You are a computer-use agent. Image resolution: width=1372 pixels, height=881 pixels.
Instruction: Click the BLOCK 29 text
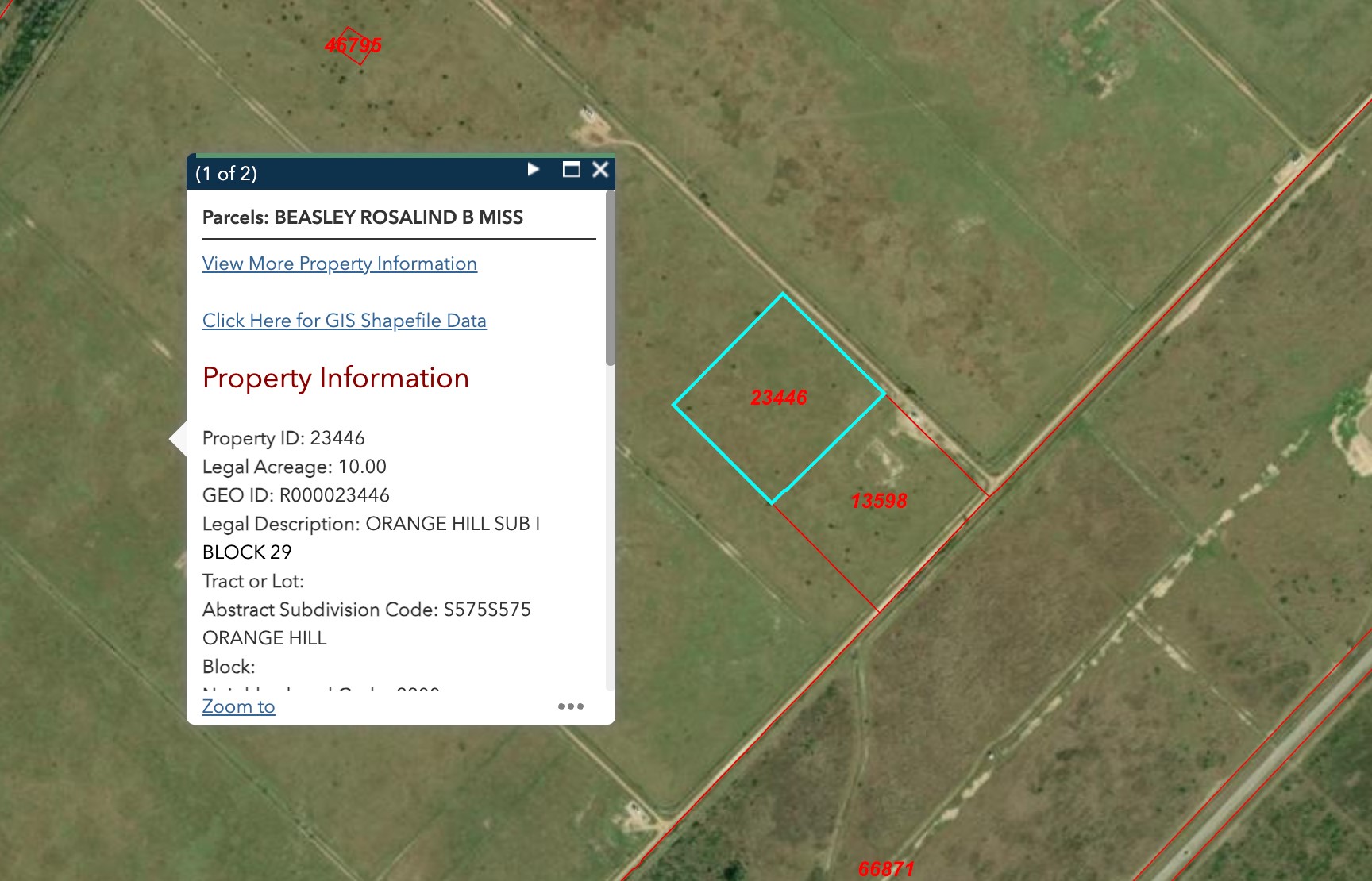(x=247, y=552)
